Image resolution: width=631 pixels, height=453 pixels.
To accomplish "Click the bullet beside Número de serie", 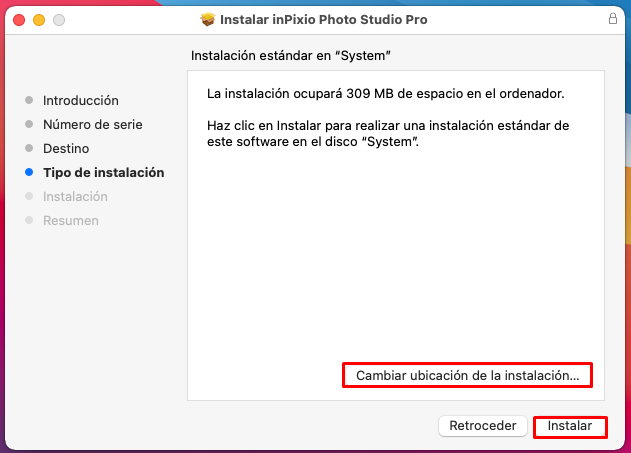I will point(29,124).
